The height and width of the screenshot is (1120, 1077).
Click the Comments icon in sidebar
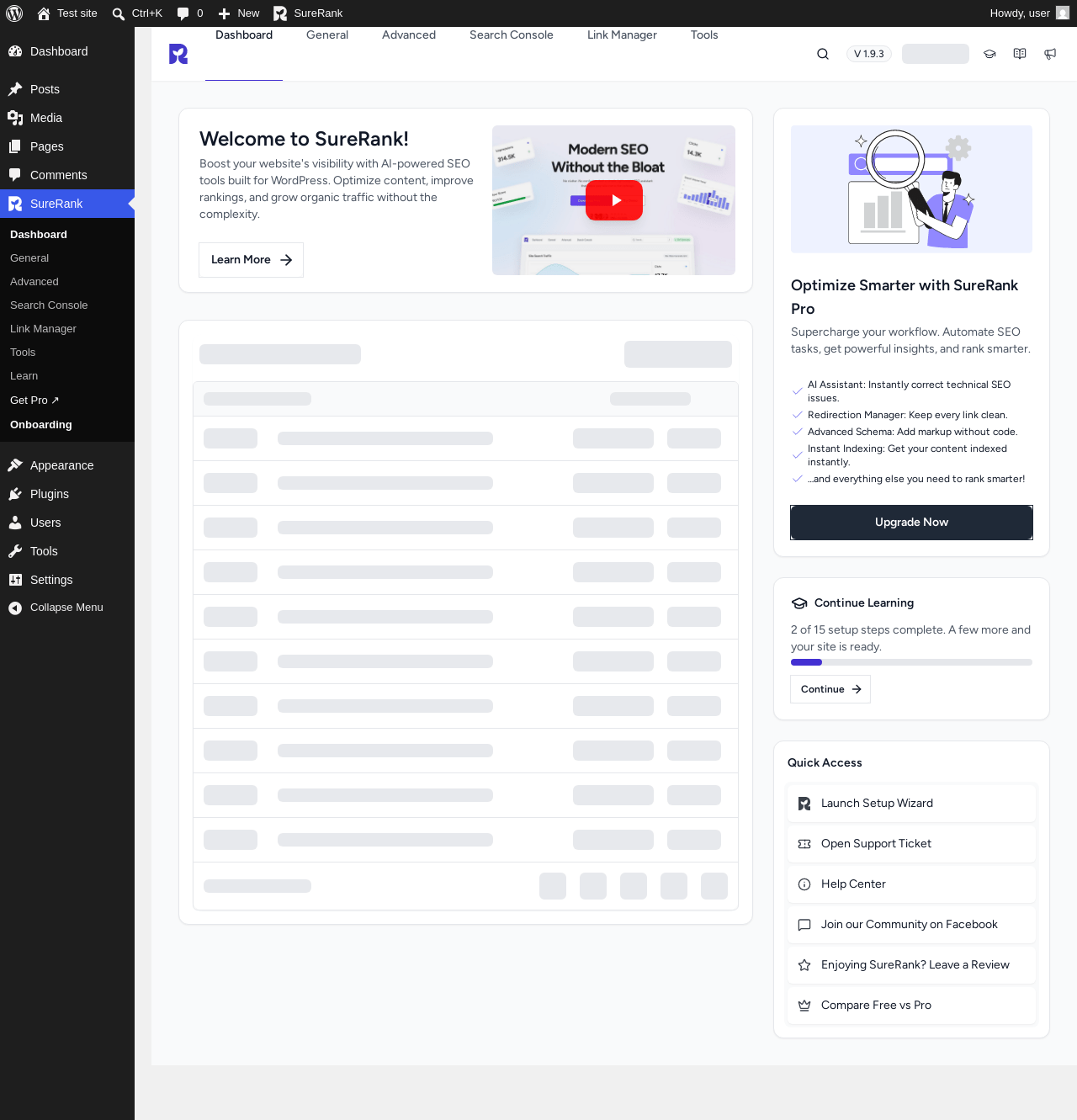pyautogui.click(x=15, y=175)
